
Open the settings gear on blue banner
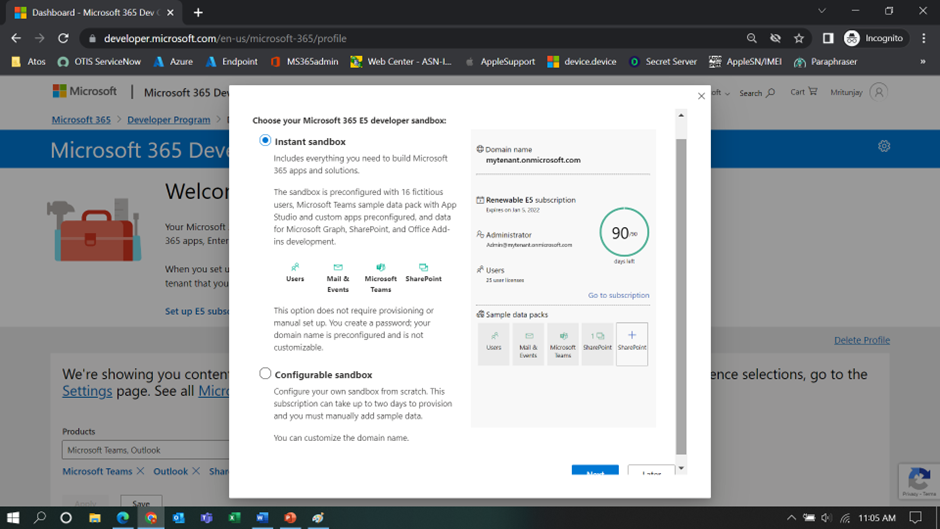[x=884, y=146]
